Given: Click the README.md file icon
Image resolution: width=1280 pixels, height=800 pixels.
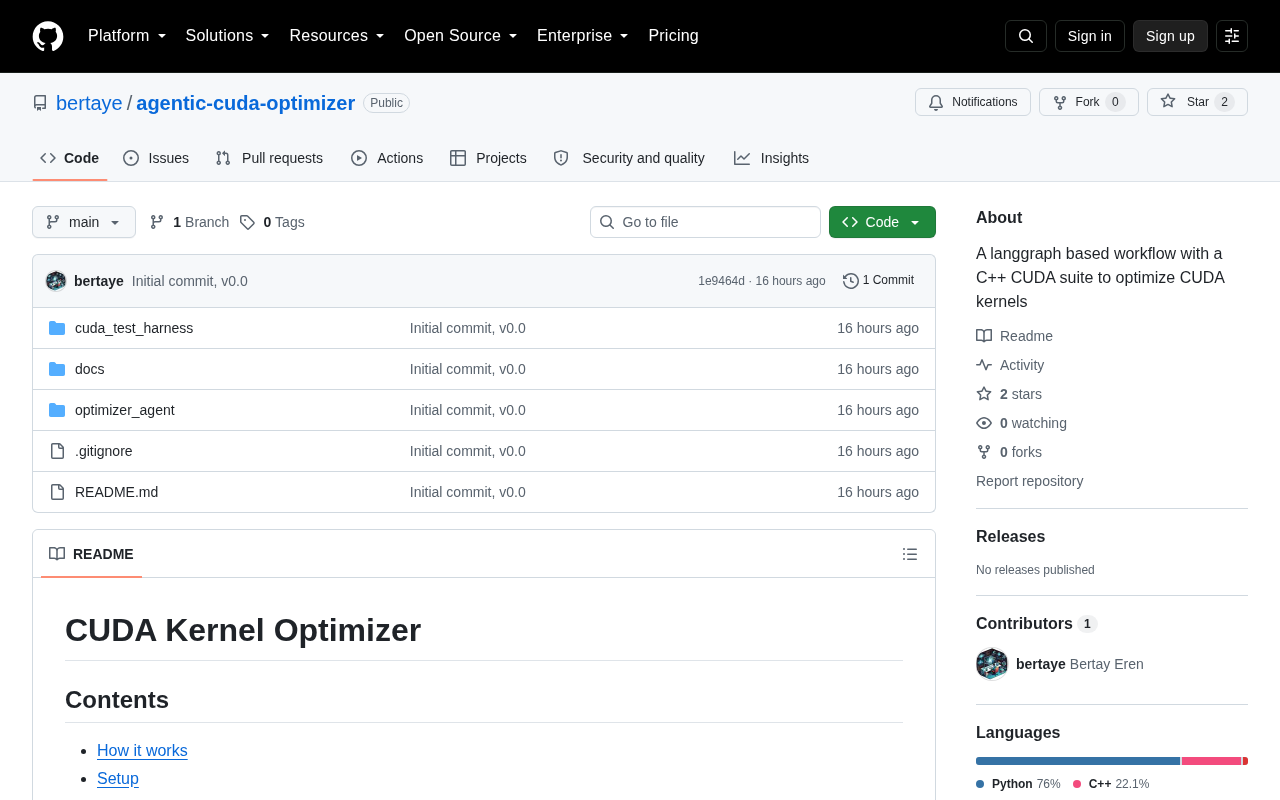Looking at the screenshot, I should (57, 492).
